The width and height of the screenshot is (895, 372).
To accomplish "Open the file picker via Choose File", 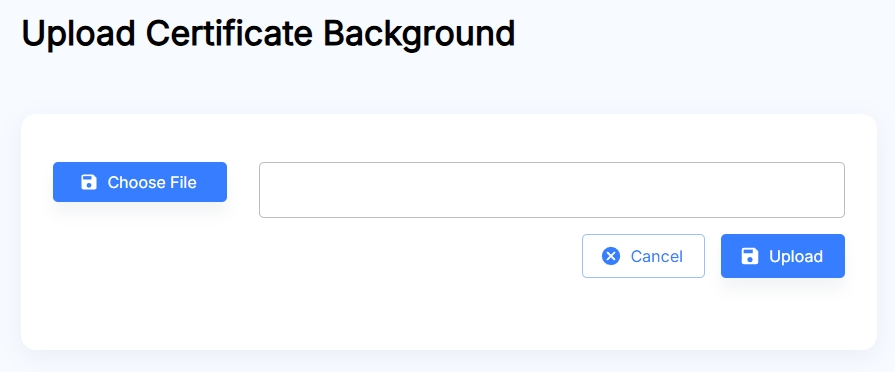I will pyautogui.click(x=140, y=182).
